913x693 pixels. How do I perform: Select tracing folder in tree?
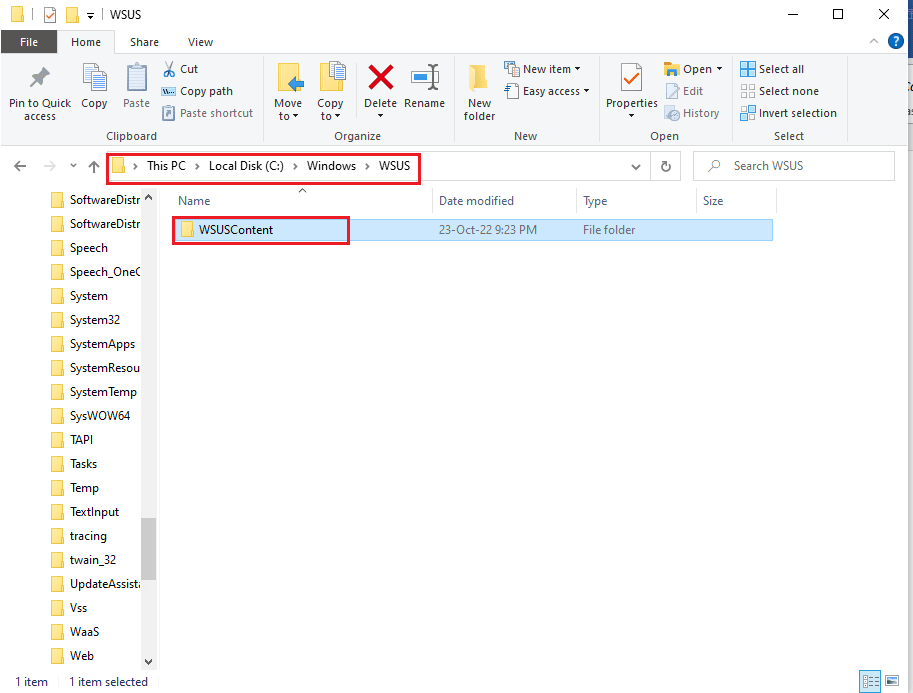point(88,536)
